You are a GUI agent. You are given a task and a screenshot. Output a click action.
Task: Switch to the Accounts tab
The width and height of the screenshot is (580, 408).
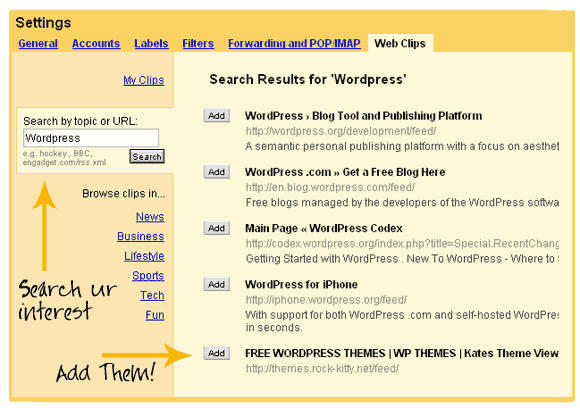(x=96, y=44)
